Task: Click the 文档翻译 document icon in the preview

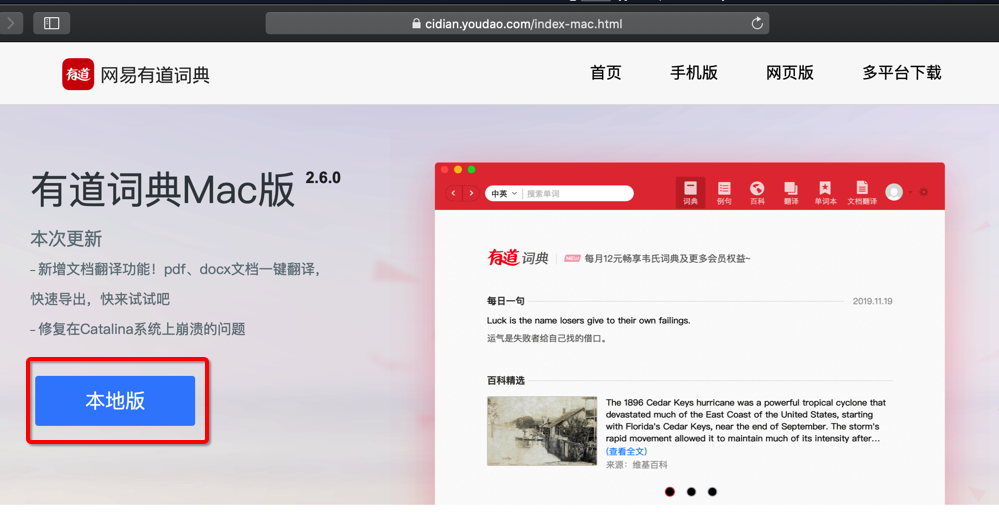Action: coord(862,192)
